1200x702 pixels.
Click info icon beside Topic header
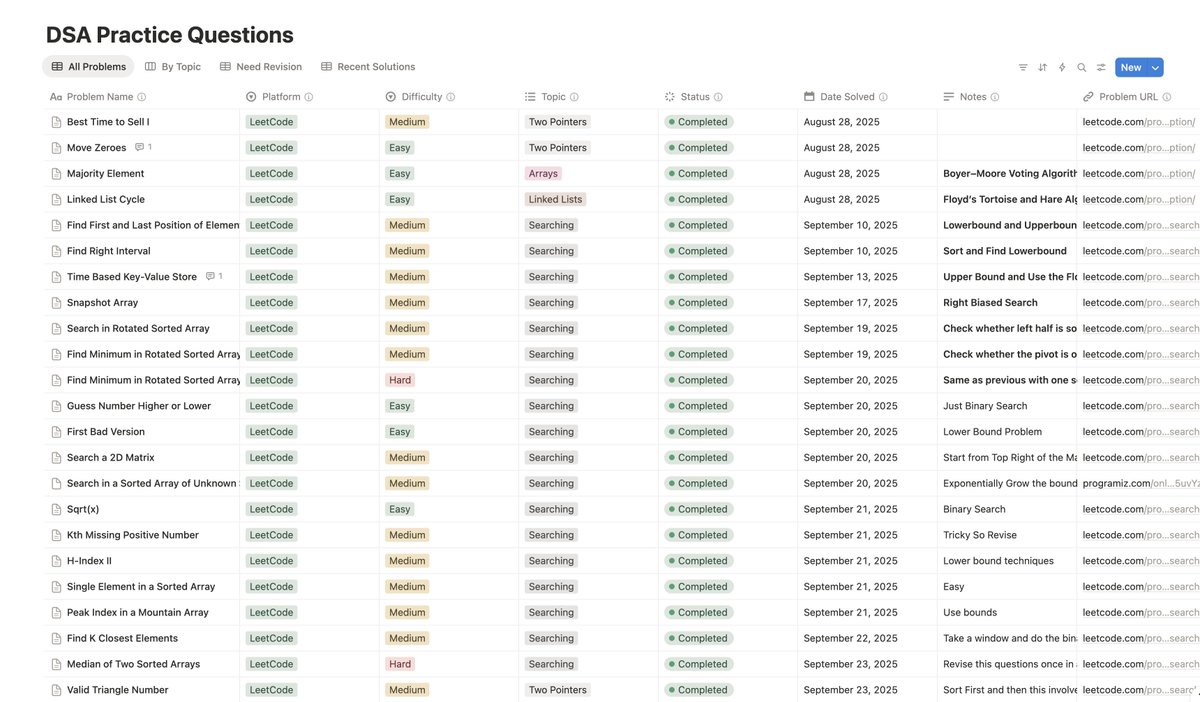[574, 97]
